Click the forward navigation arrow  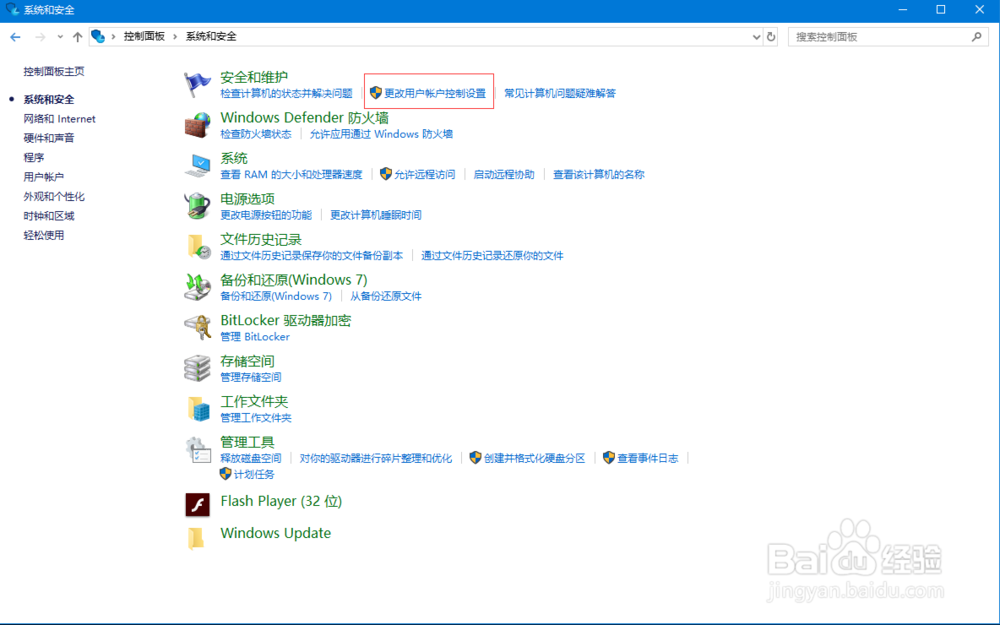click(x=40, y=37)
